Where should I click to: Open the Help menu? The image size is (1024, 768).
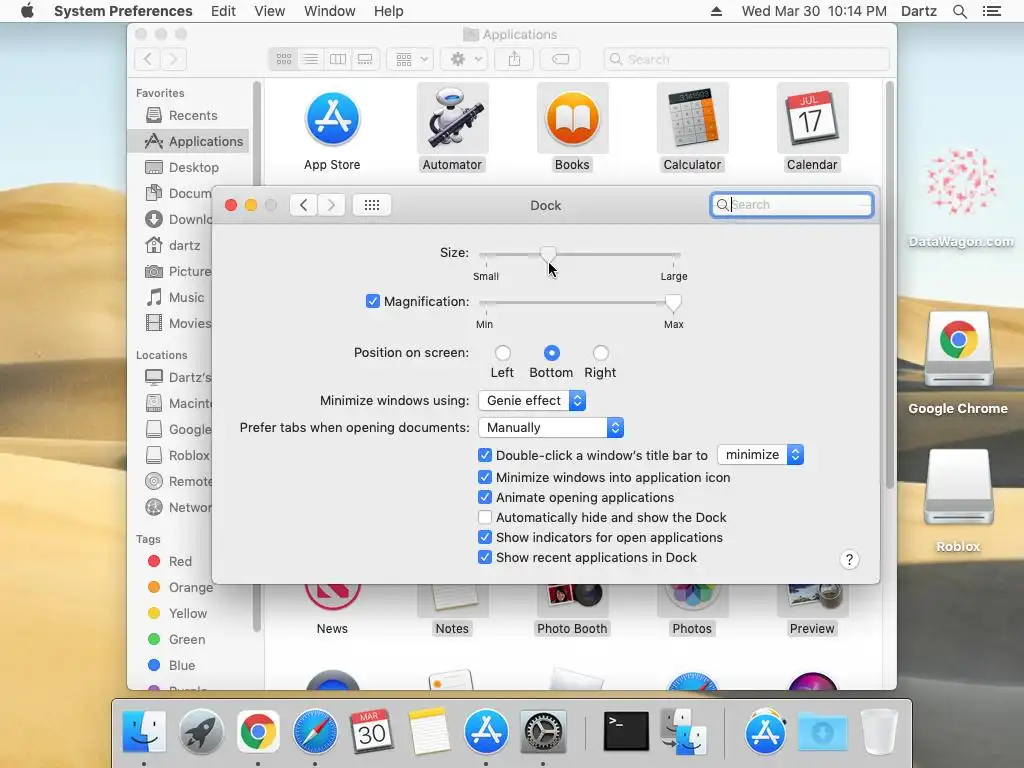[388, 11]
